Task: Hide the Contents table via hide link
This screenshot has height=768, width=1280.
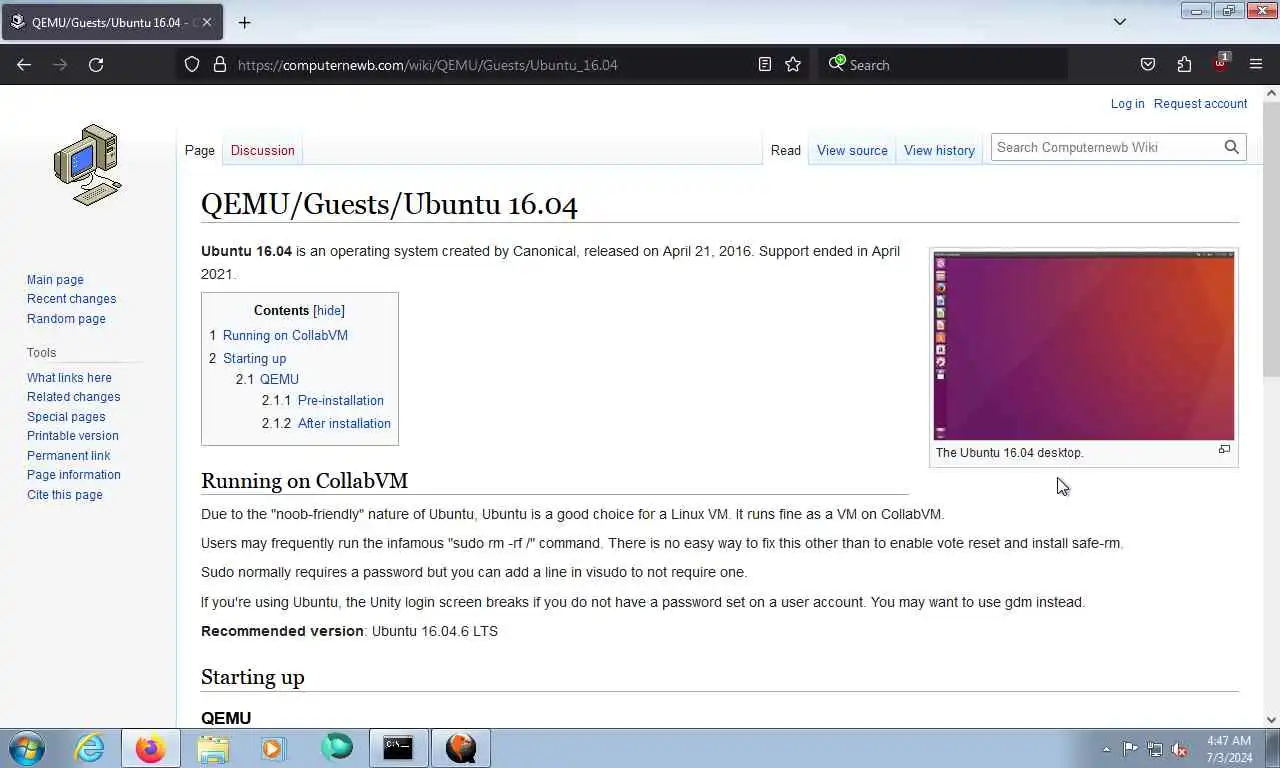Action: (329, 310)
